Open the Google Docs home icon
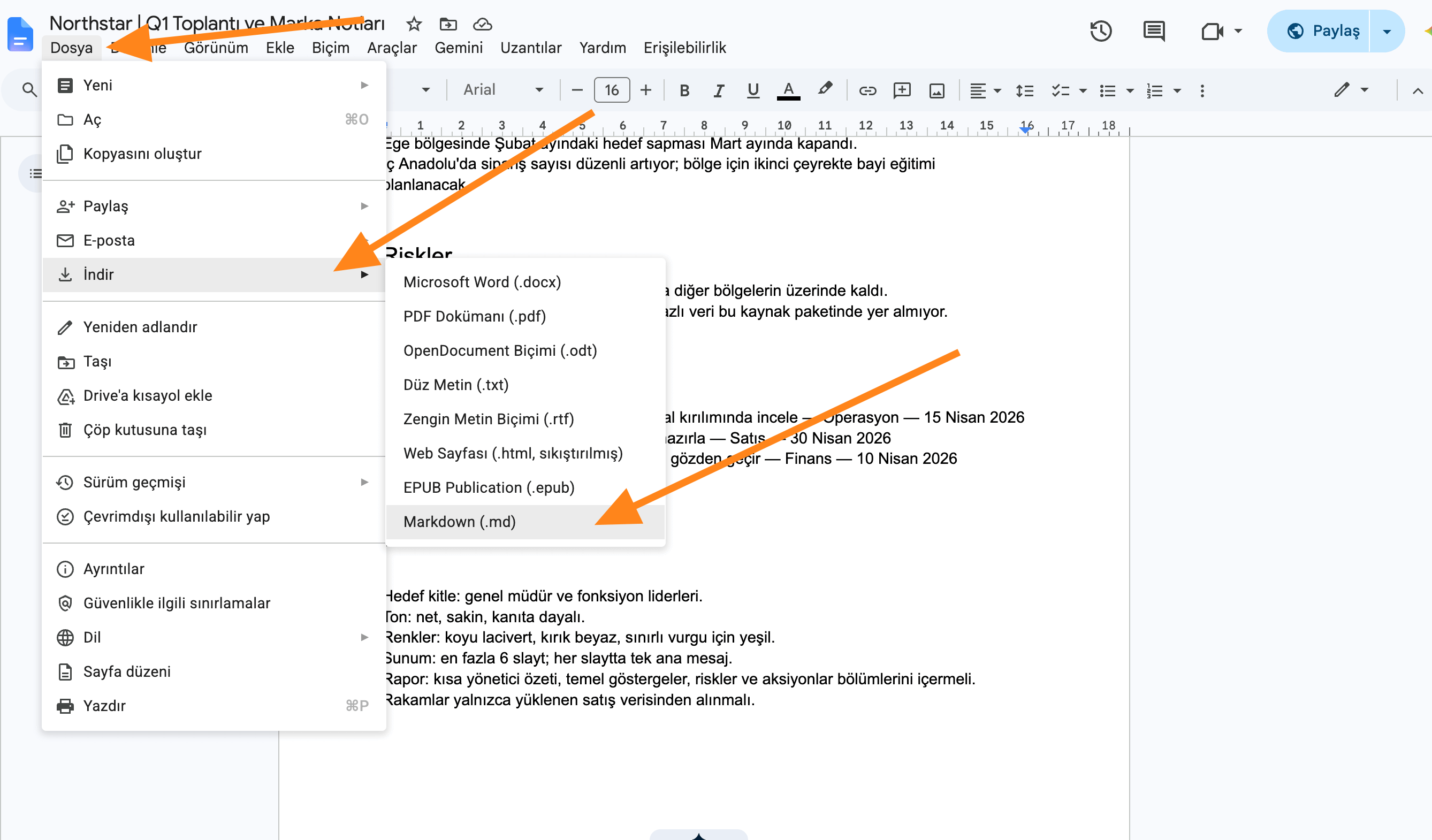 point(20,34)
